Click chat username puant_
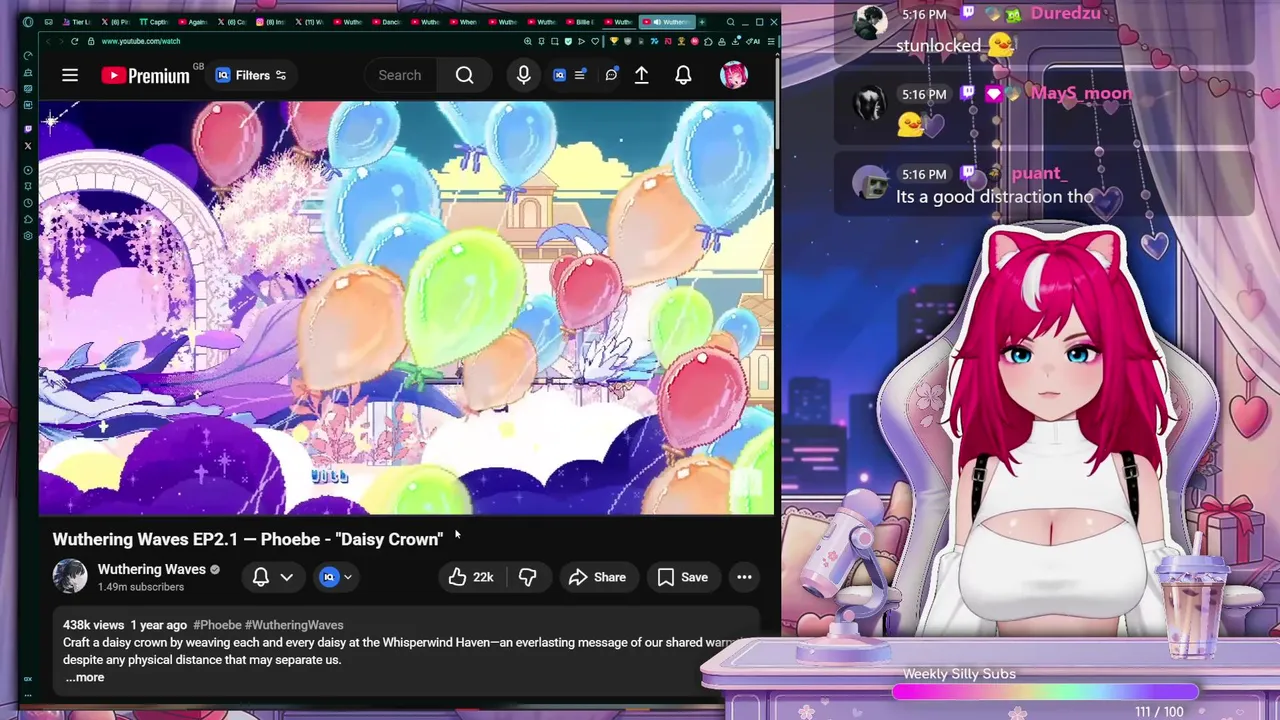The height and width of the screenshot is (720, 1280). 1039,173
